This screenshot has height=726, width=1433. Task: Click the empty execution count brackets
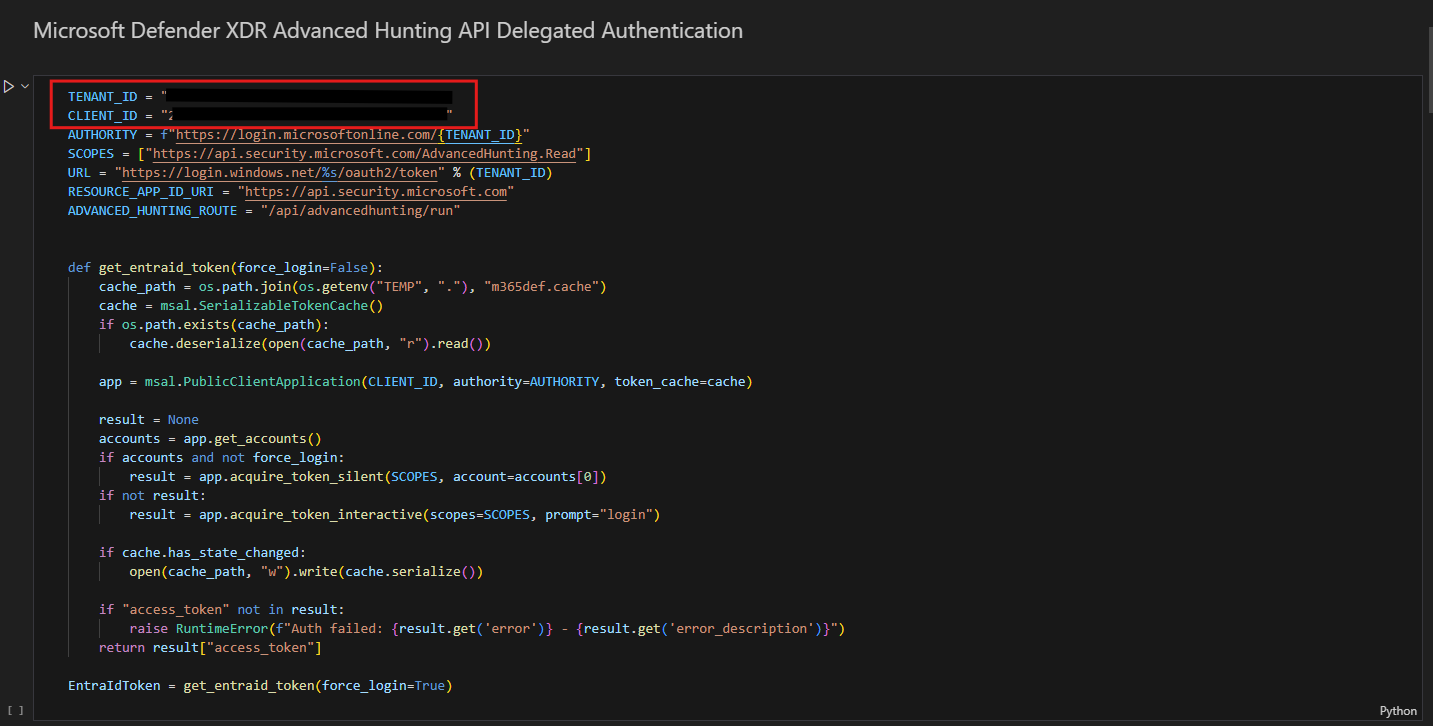tap(14, 710)
